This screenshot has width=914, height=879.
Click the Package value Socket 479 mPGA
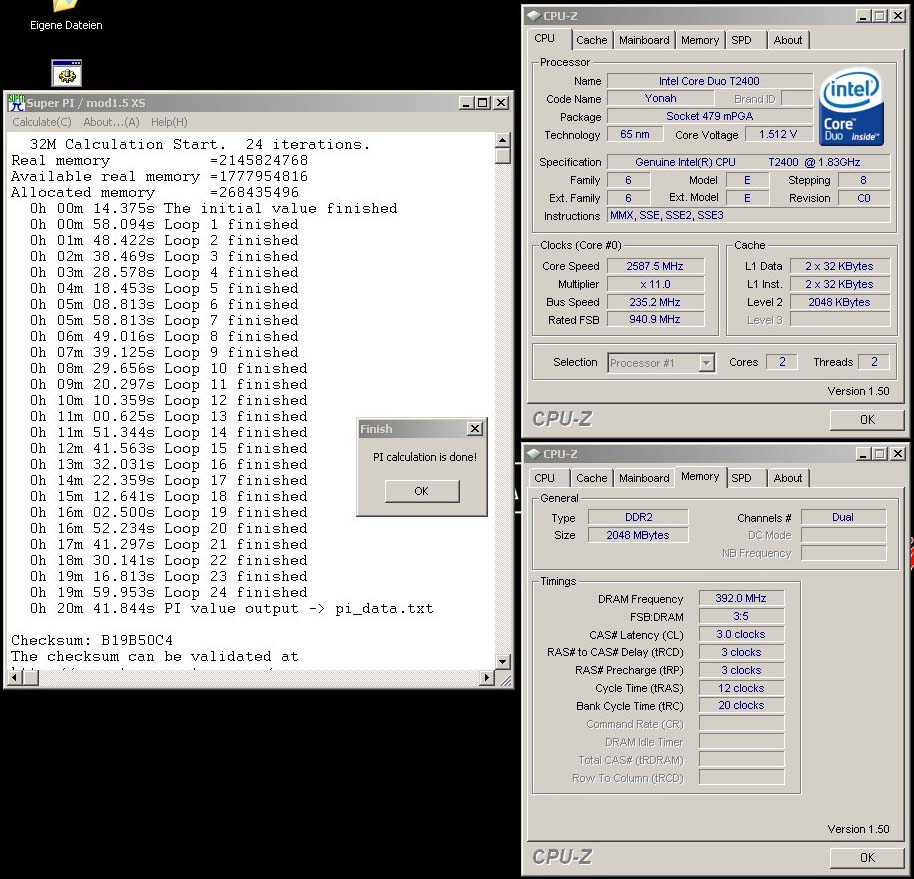click(709, 116)
